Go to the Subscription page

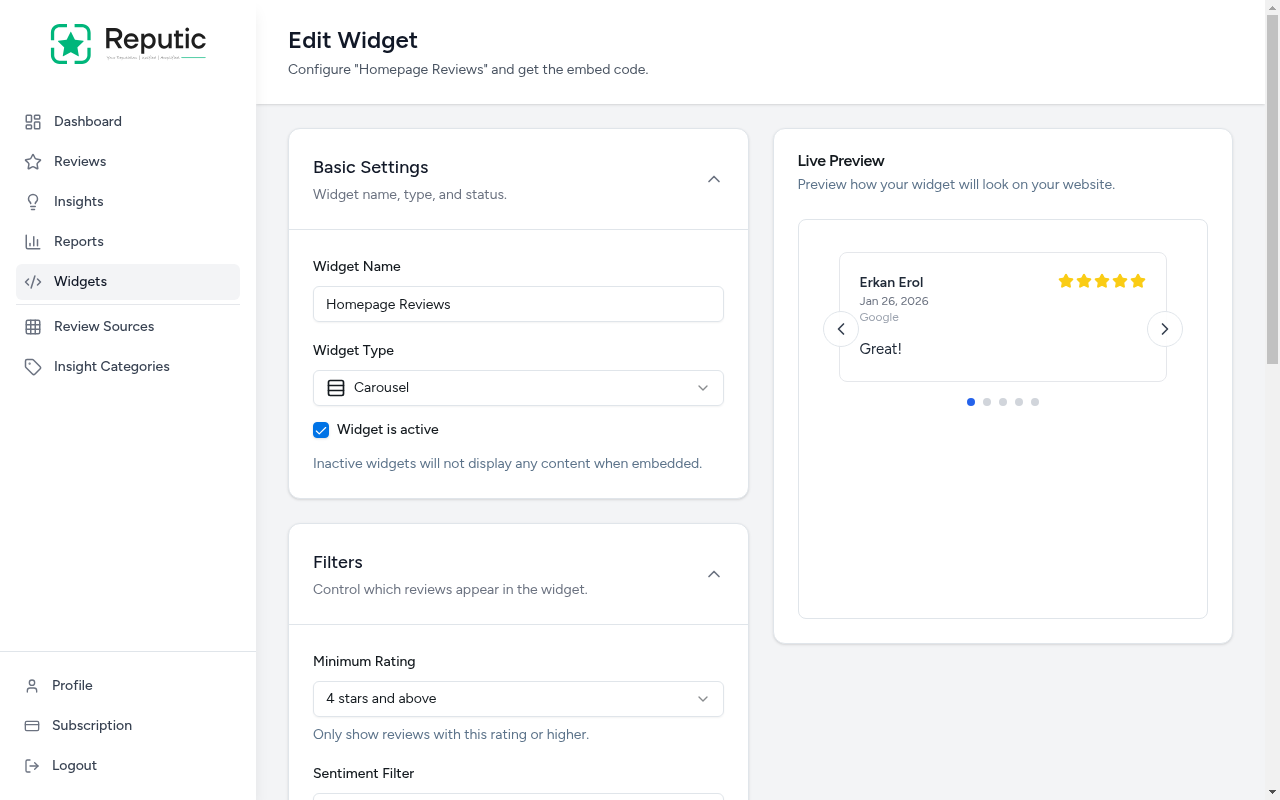point(91,725)
